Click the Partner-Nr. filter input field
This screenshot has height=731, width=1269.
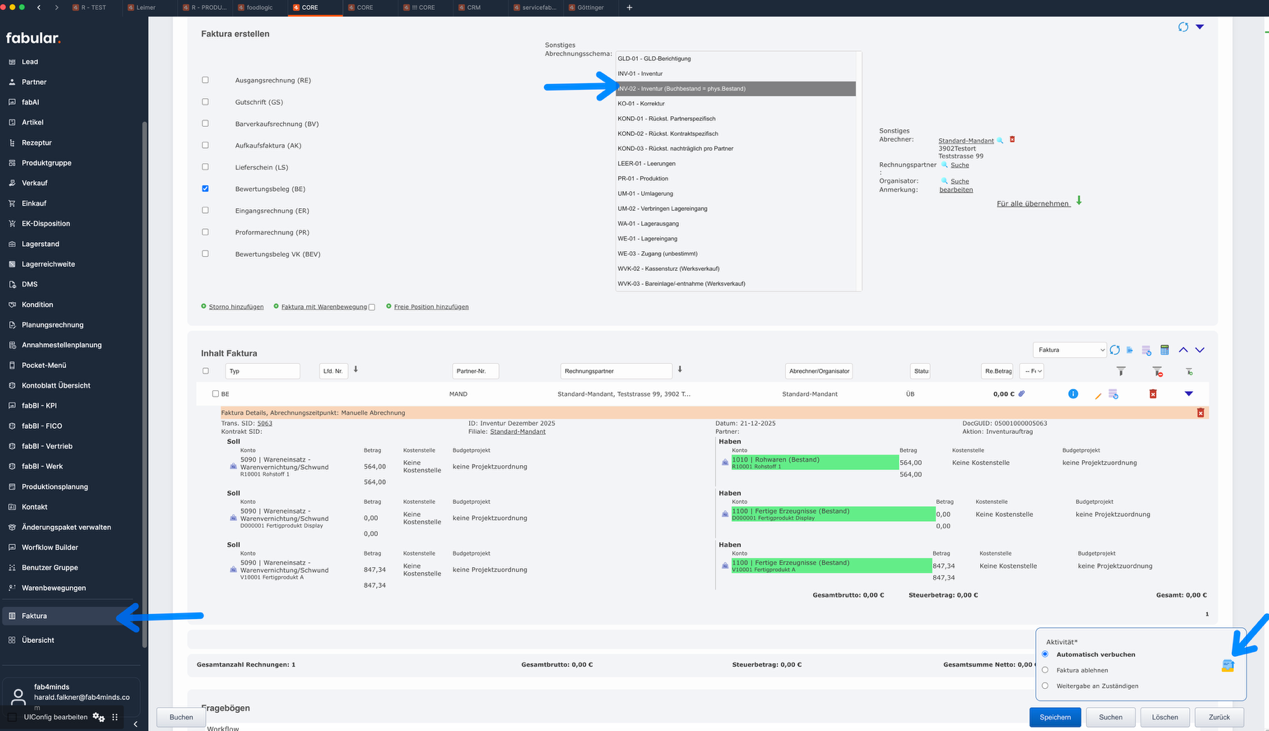[x=475, y=371]
